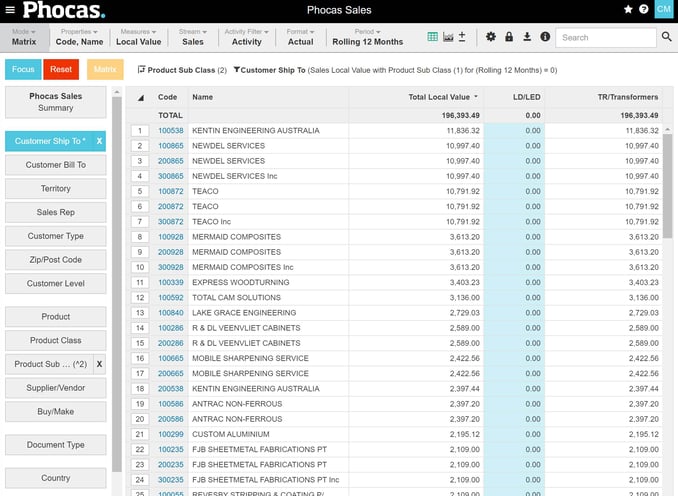Open the Stream Sales dropdown
678x496 pixels.
click(x=192, y=37)
